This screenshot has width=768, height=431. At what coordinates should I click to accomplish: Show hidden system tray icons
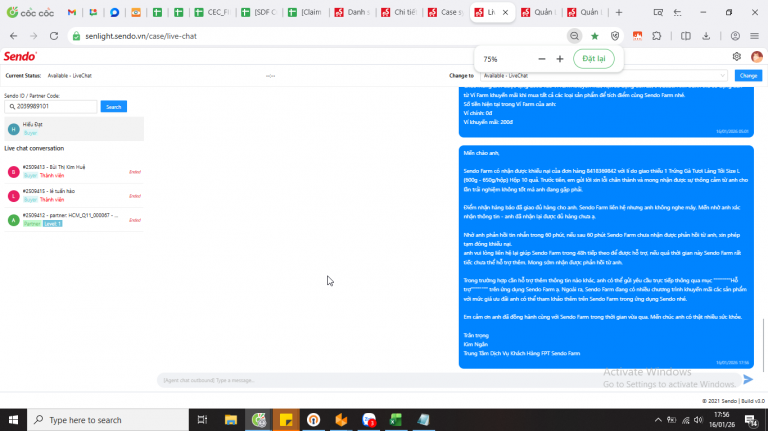658,420
